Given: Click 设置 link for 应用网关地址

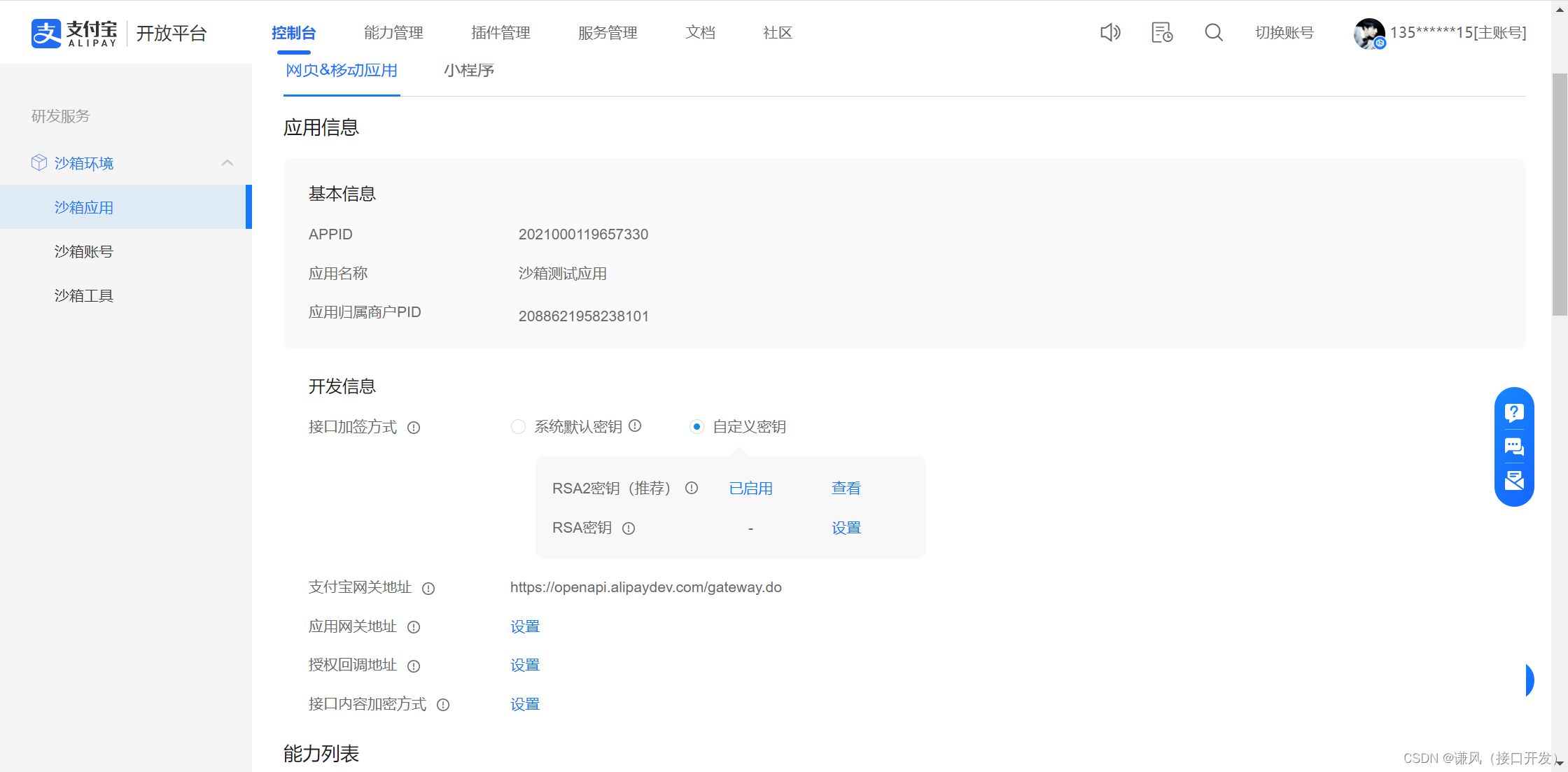Looking at the screenshot, I should [525, 626].
